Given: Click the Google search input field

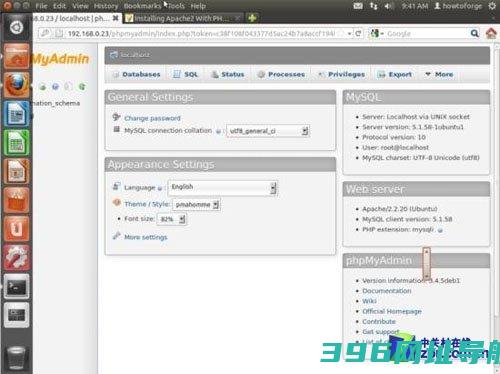Looking at the screenshot, I should pyautogui.click(x=427, y=33).
